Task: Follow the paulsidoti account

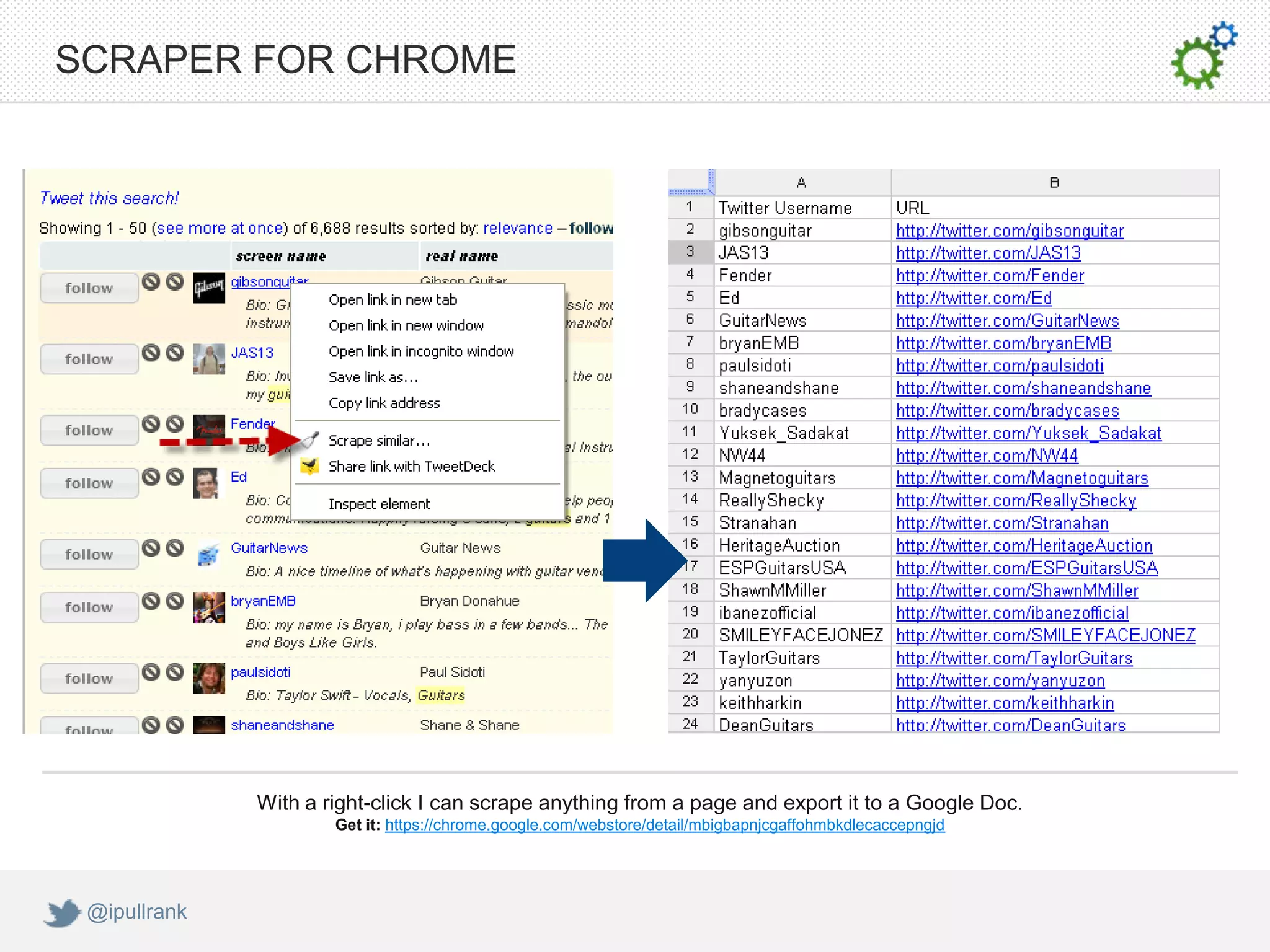Action: [x=89, y=679]
